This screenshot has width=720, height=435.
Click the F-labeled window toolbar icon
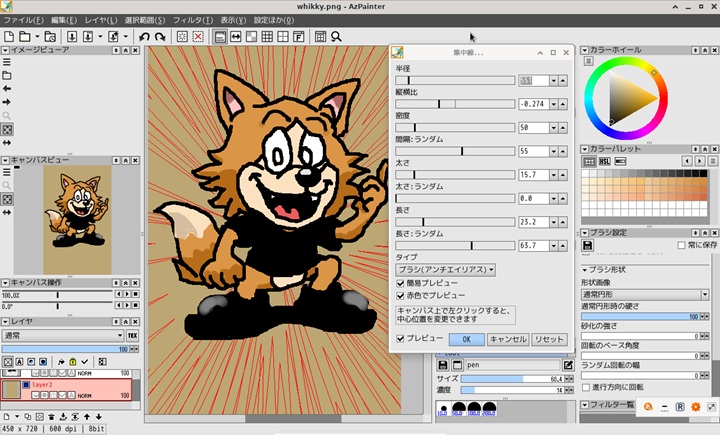(x=298, y=36)
